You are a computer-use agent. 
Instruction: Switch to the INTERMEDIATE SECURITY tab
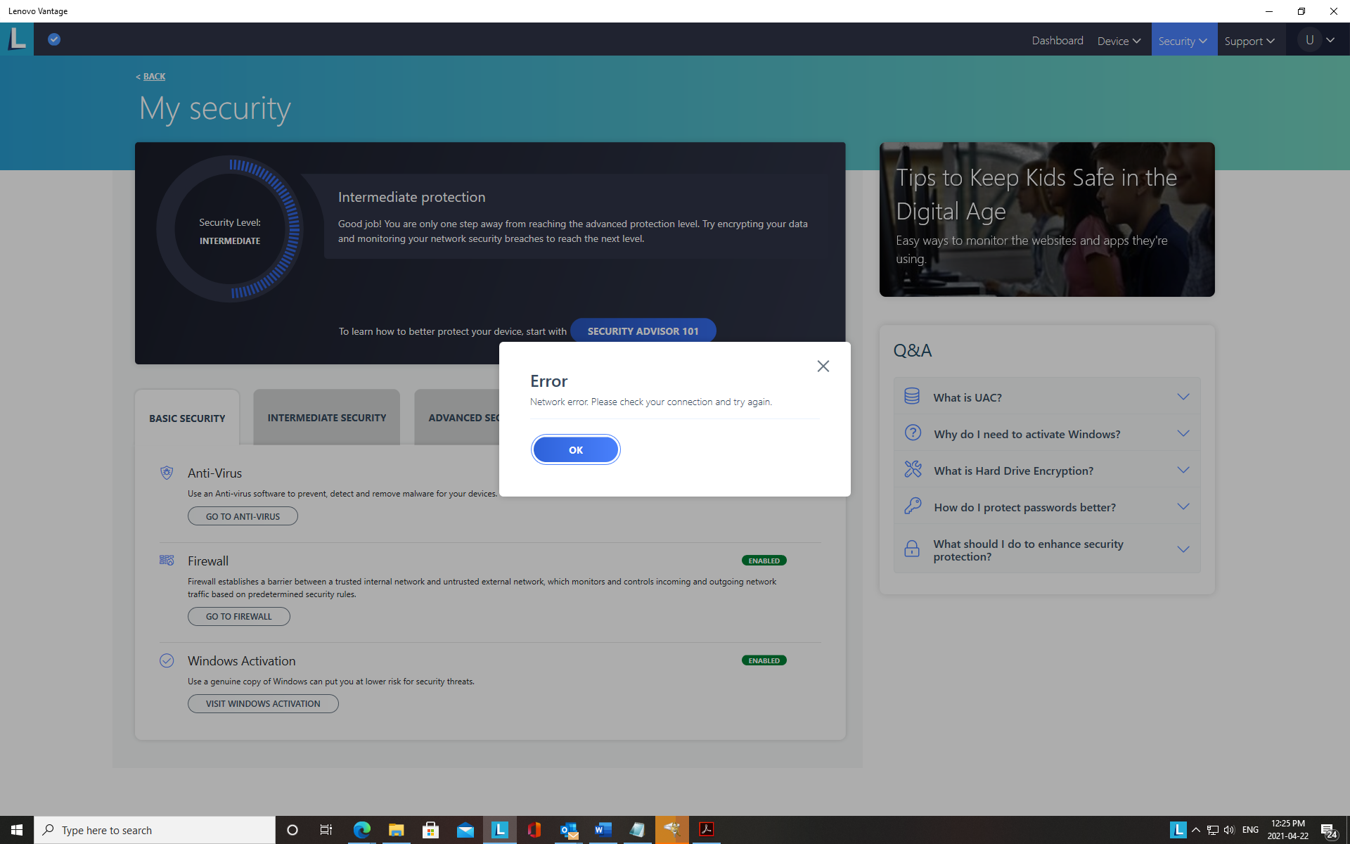pyautogui.click(x=326, y=417)
